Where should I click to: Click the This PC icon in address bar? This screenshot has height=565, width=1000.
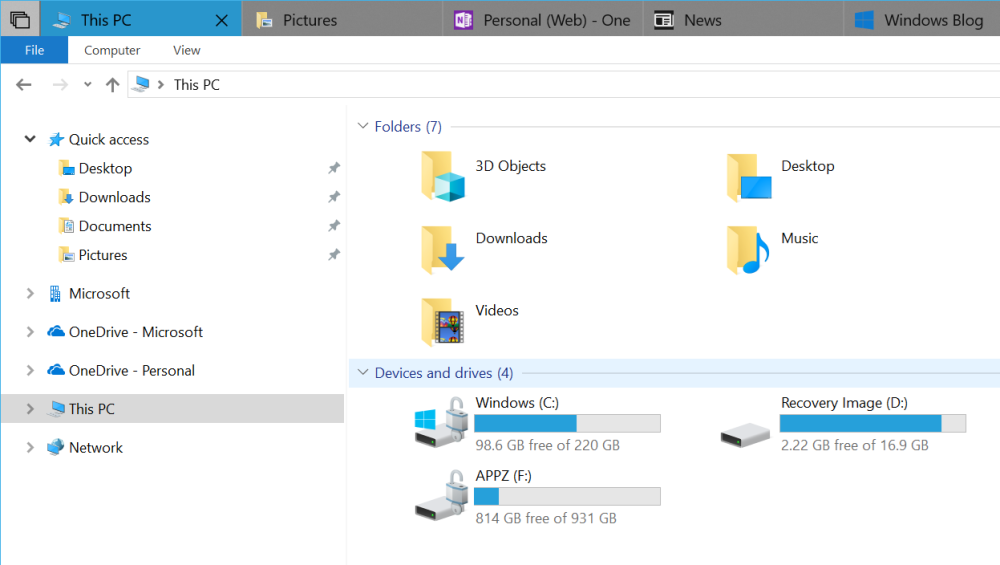[142, 84]
